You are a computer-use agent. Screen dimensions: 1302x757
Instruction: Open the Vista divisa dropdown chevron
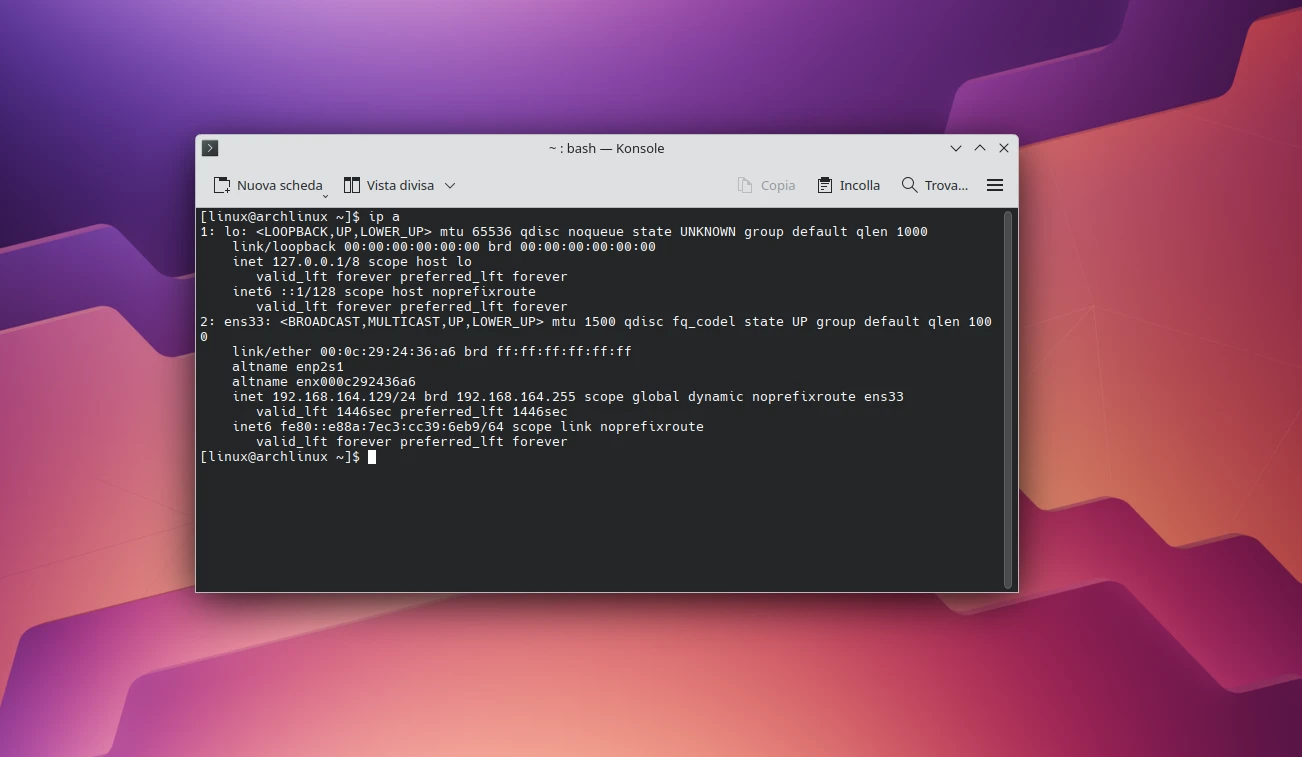pos(452,185)
